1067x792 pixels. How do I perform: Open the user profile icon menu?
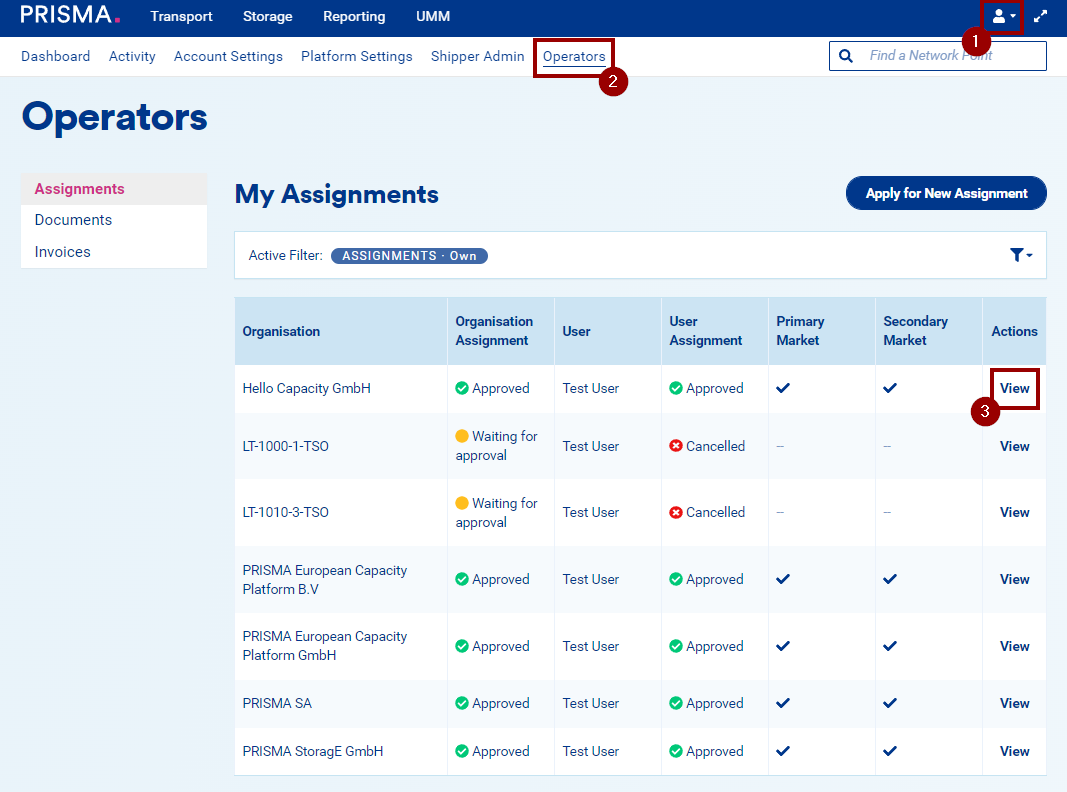click(1003, 17)
